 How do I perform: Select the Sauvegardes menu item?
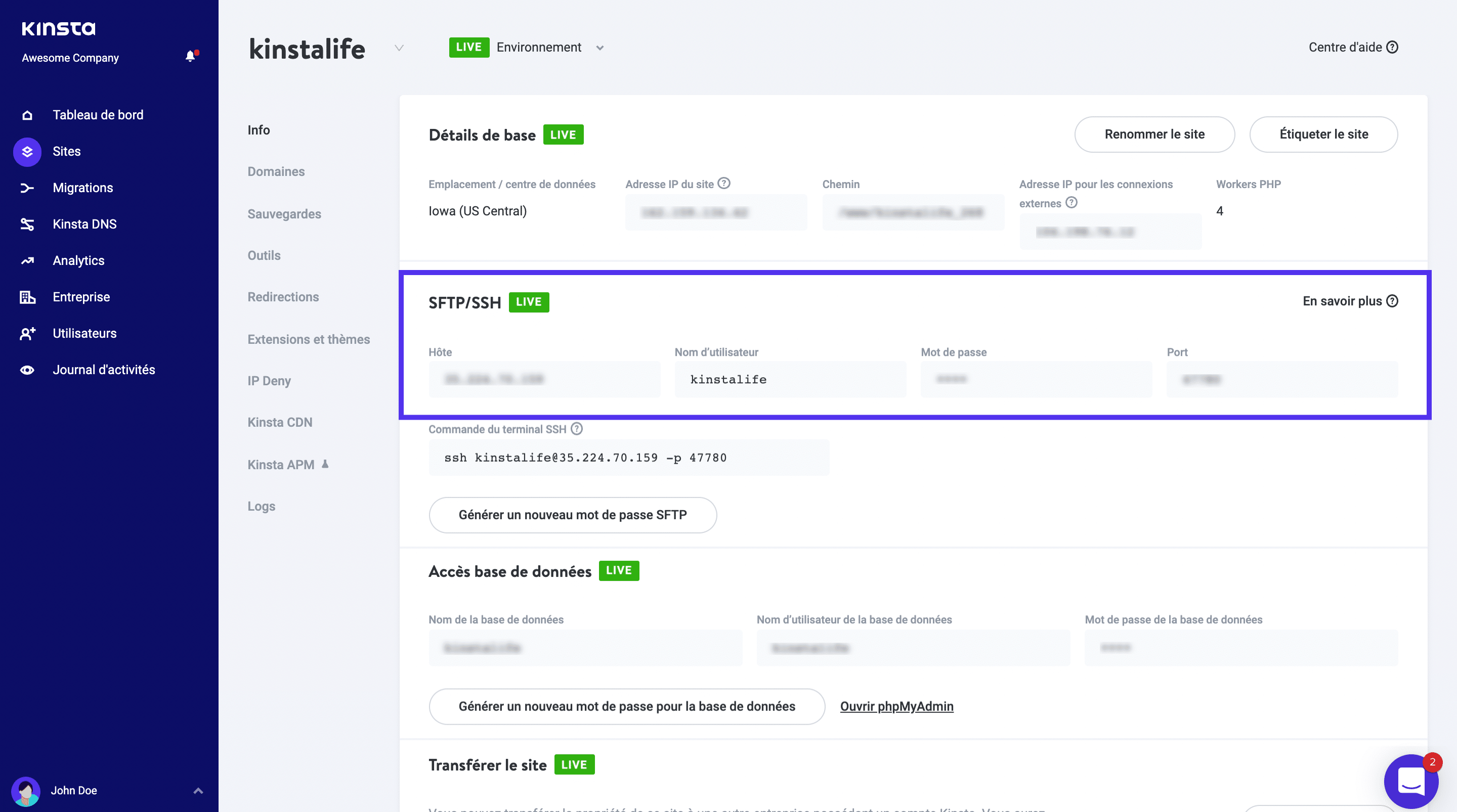[284, 213]
